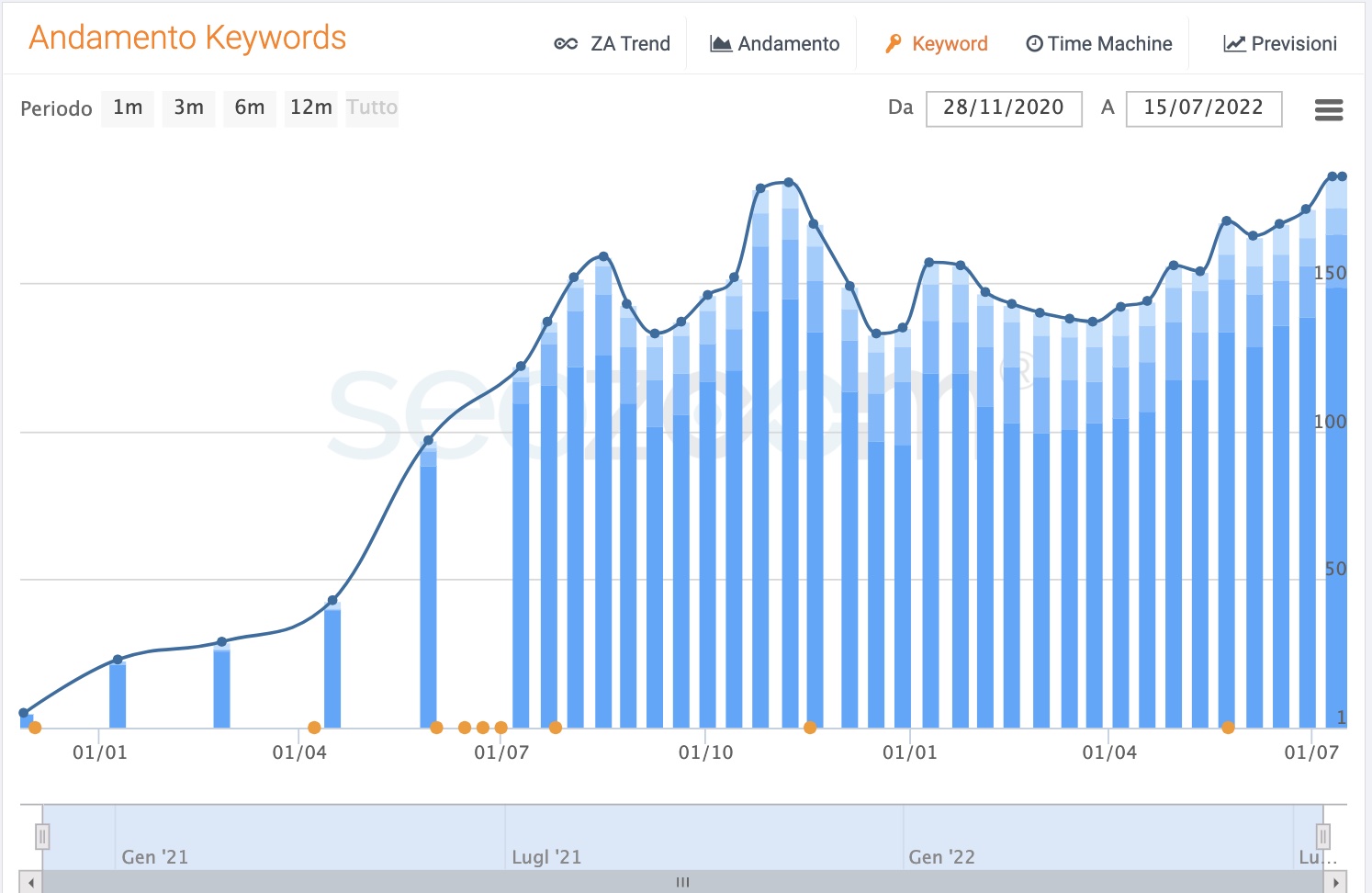Switch to the Andamento tab

click(x=775, y=44)
